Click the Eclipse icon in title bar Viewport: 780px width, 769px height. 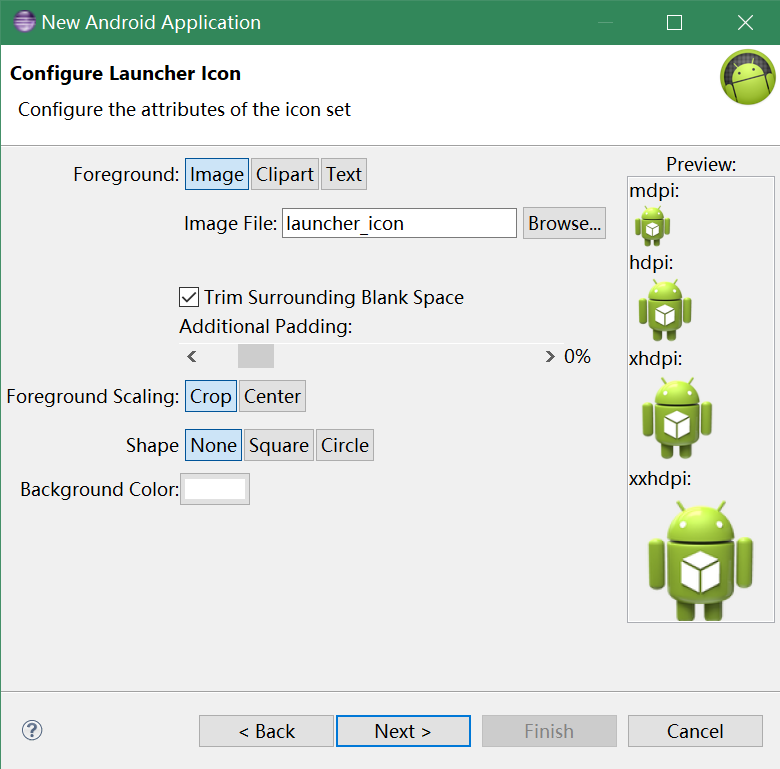[23, 22]
